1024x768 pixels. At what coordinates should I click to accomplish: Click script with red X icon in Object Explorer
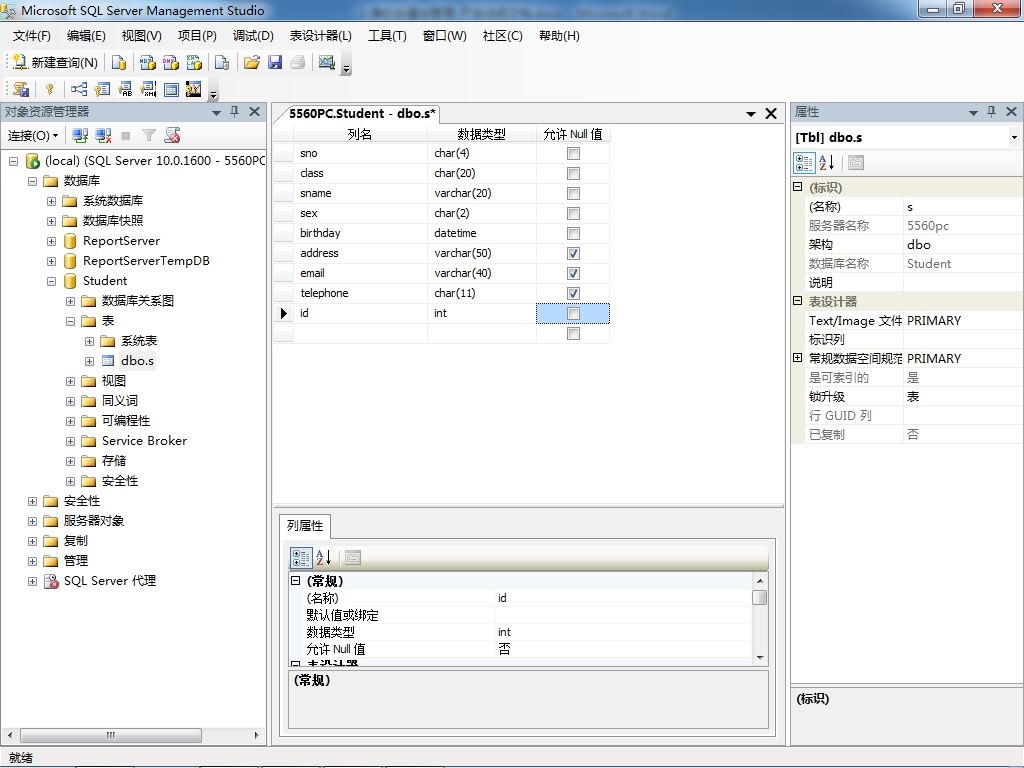[172, 135]
